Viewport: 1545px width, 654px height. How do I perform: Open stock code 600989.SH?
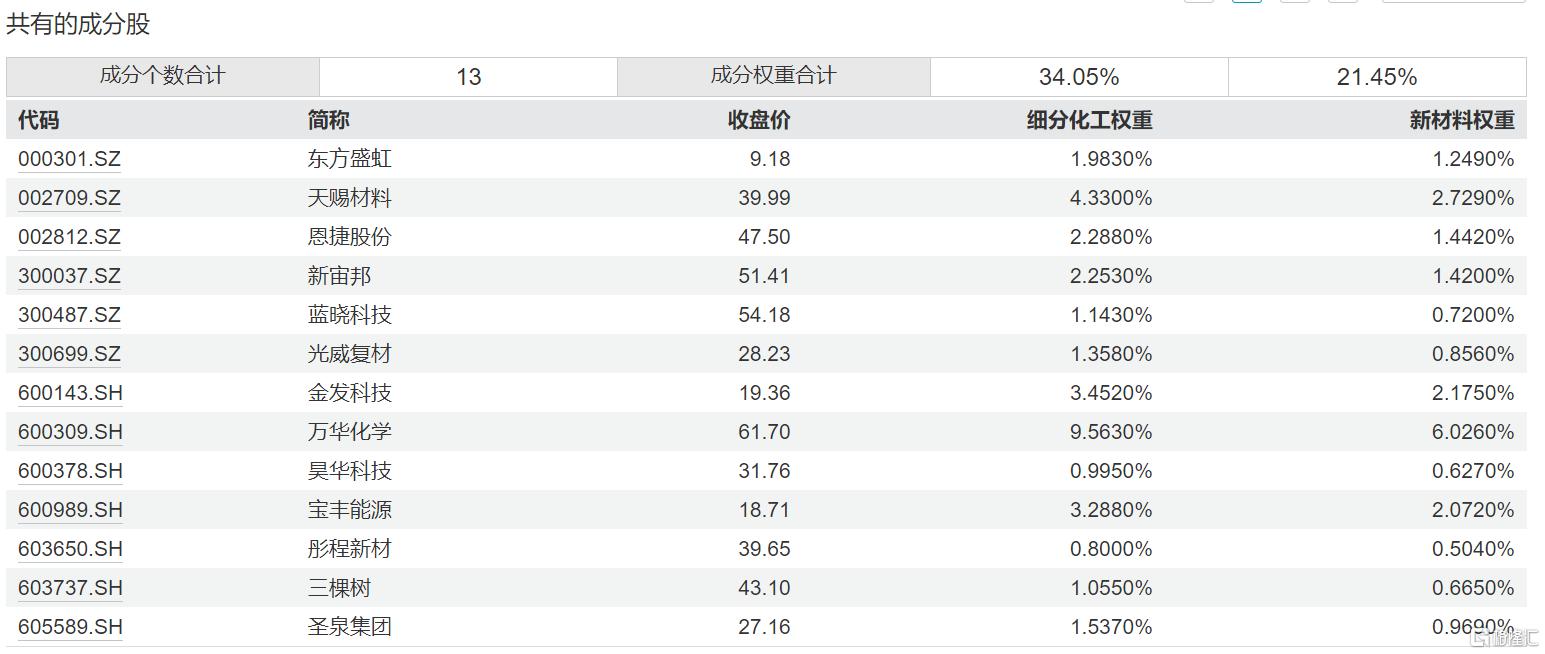click(x=70, y=510)
